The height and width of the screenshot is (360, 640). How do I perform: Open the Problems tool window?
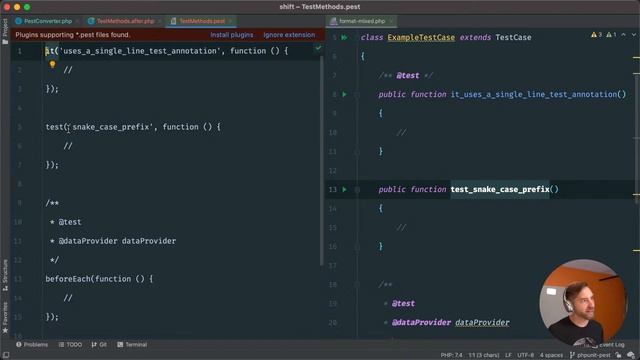tap(32, 344)
